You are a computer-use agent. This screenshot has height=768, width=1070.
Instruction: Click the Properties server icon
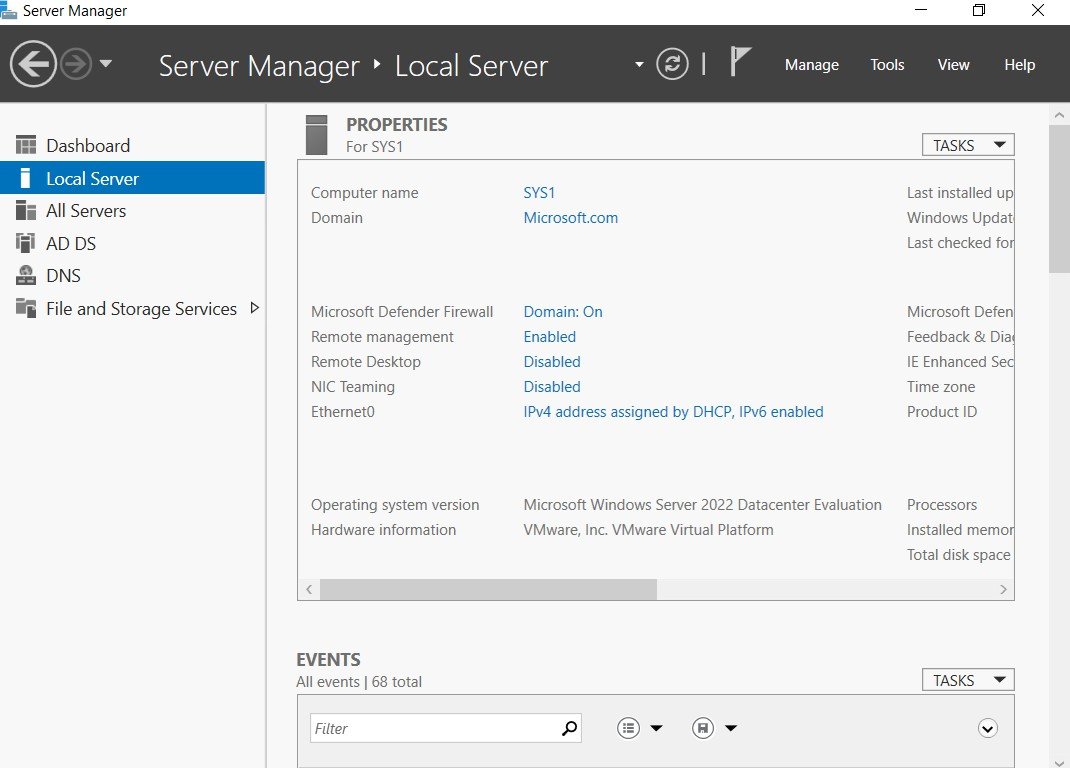[x=317, y=134]
